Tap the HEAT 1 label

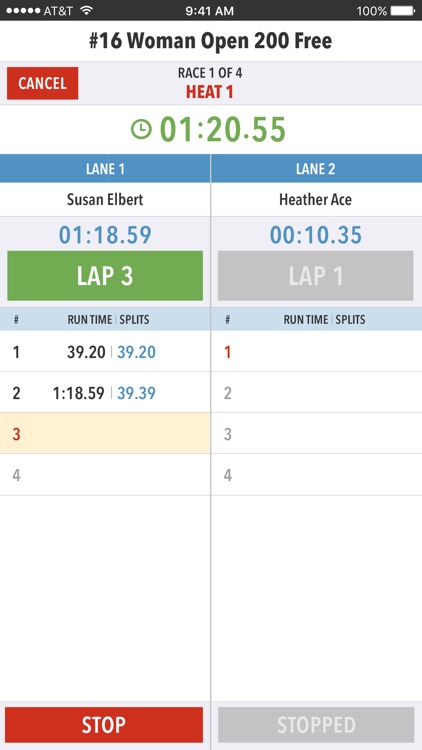210,92
